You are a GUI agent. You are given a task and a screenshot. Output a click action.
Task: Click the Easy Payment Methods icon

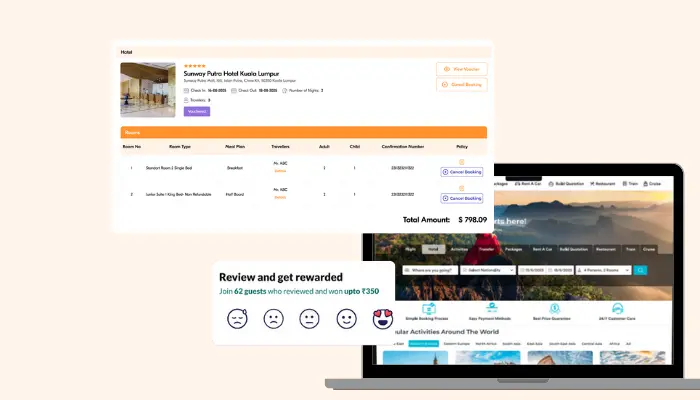(492, 308)
